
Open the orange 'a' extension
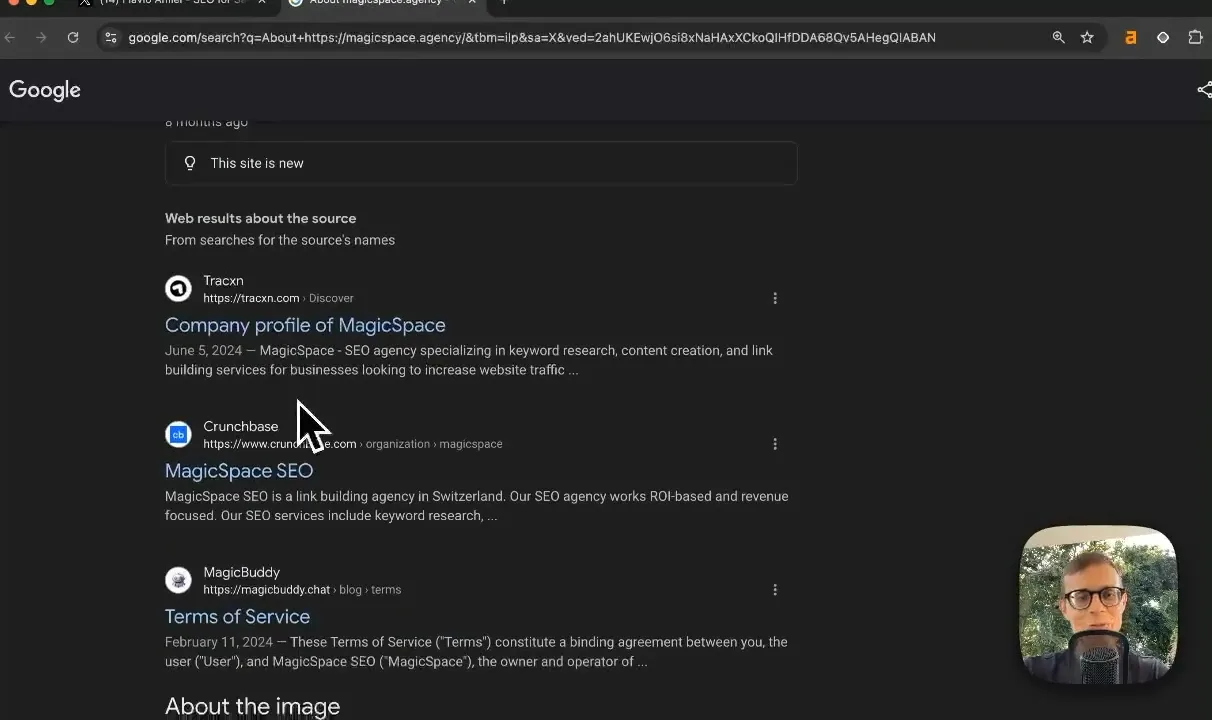1131,38
